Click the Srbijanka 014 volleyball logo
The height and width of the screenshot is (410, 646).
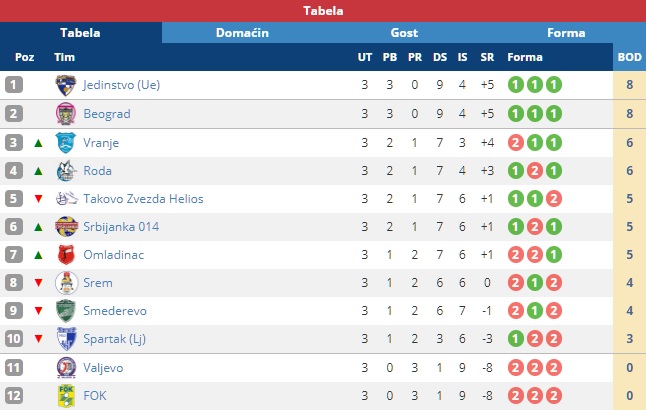coord(66,227)
